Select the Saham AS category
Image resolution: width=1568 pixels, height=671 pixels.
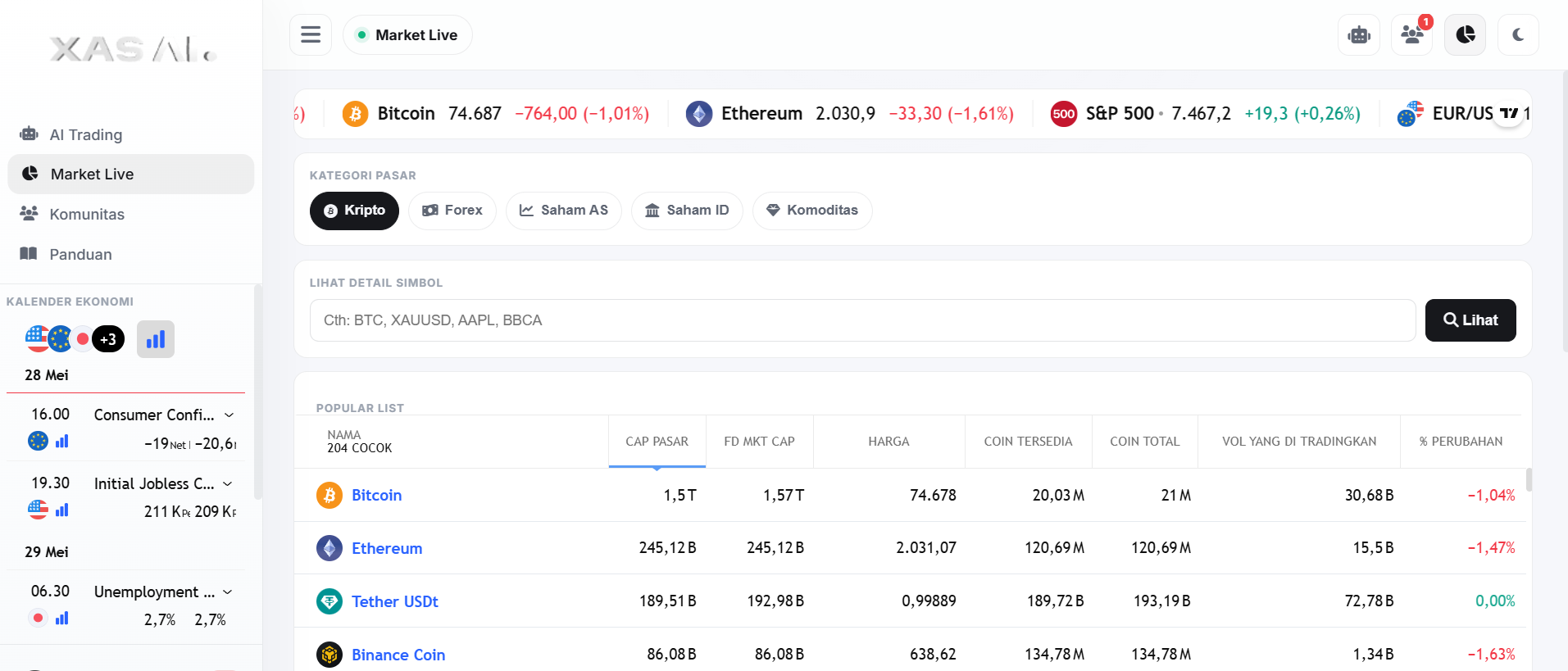564,211
